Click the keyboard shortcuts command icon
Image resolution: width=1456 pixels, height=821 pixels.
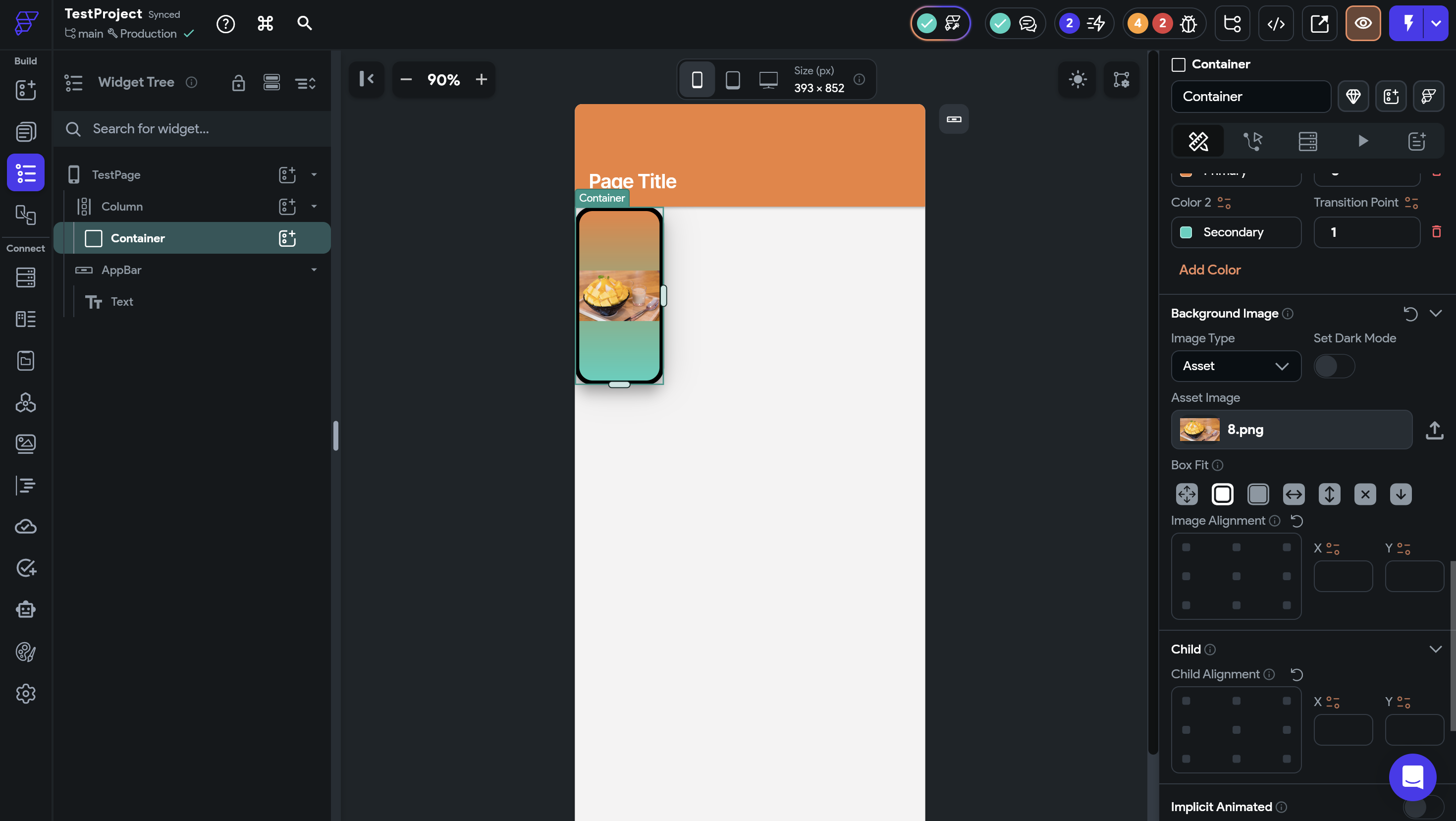[x=265, y=24]
